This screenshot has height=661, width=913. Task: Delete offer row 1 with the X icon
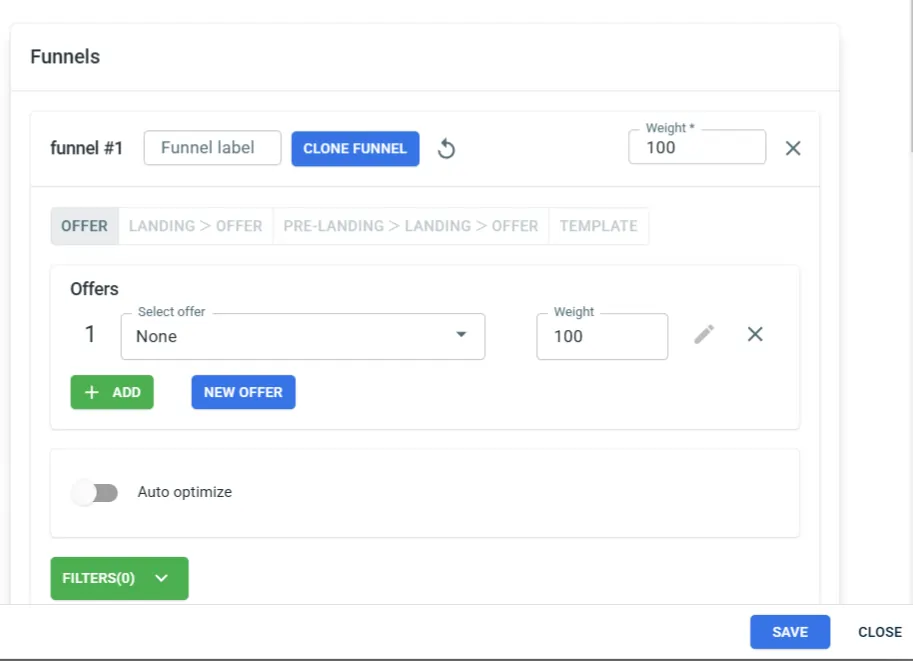tap(755, 335)
